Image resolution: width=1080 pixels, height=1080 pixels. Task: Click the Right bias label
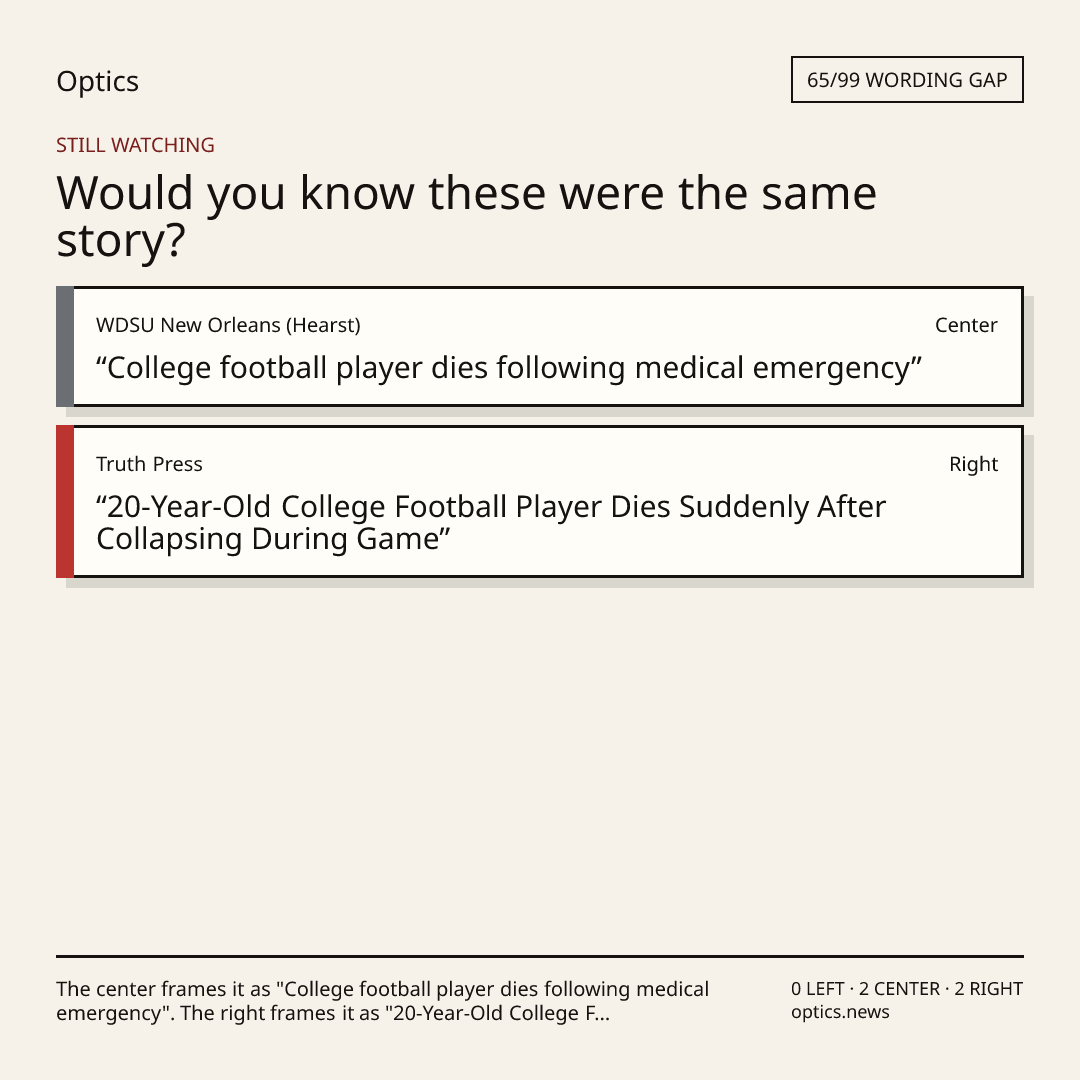(973, 464)
